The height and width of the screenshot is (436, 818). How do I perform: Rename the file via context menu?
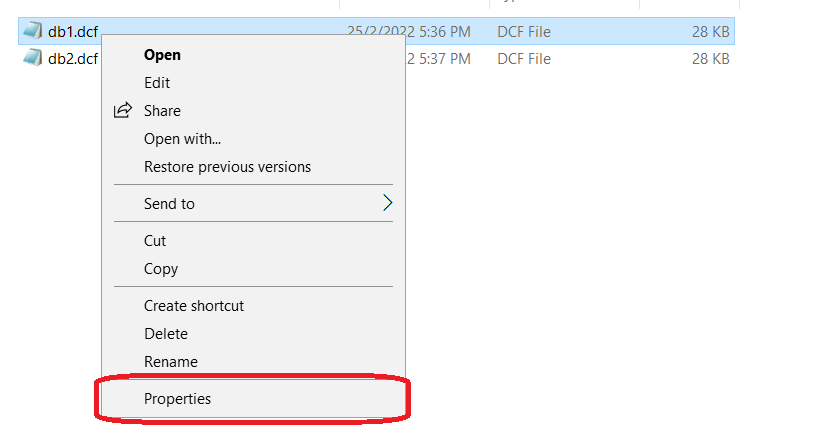(171, 362)
